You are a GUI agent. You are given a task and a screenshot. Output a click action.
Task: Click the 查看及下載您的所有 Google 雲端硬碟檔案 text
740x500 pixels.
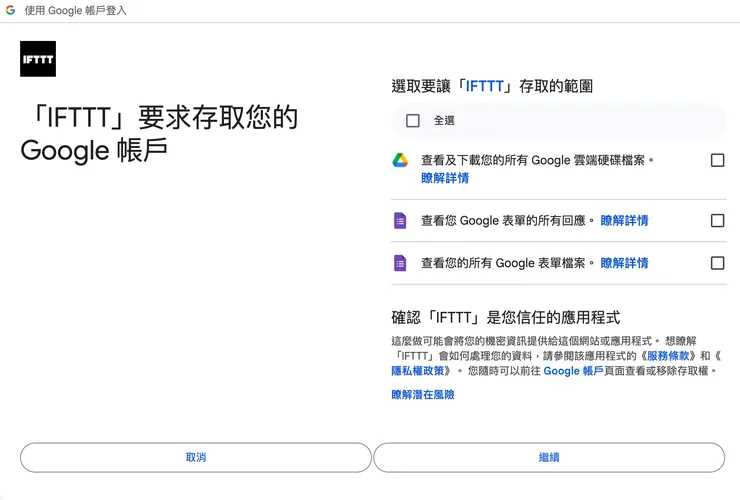click(x=538, y=160)
